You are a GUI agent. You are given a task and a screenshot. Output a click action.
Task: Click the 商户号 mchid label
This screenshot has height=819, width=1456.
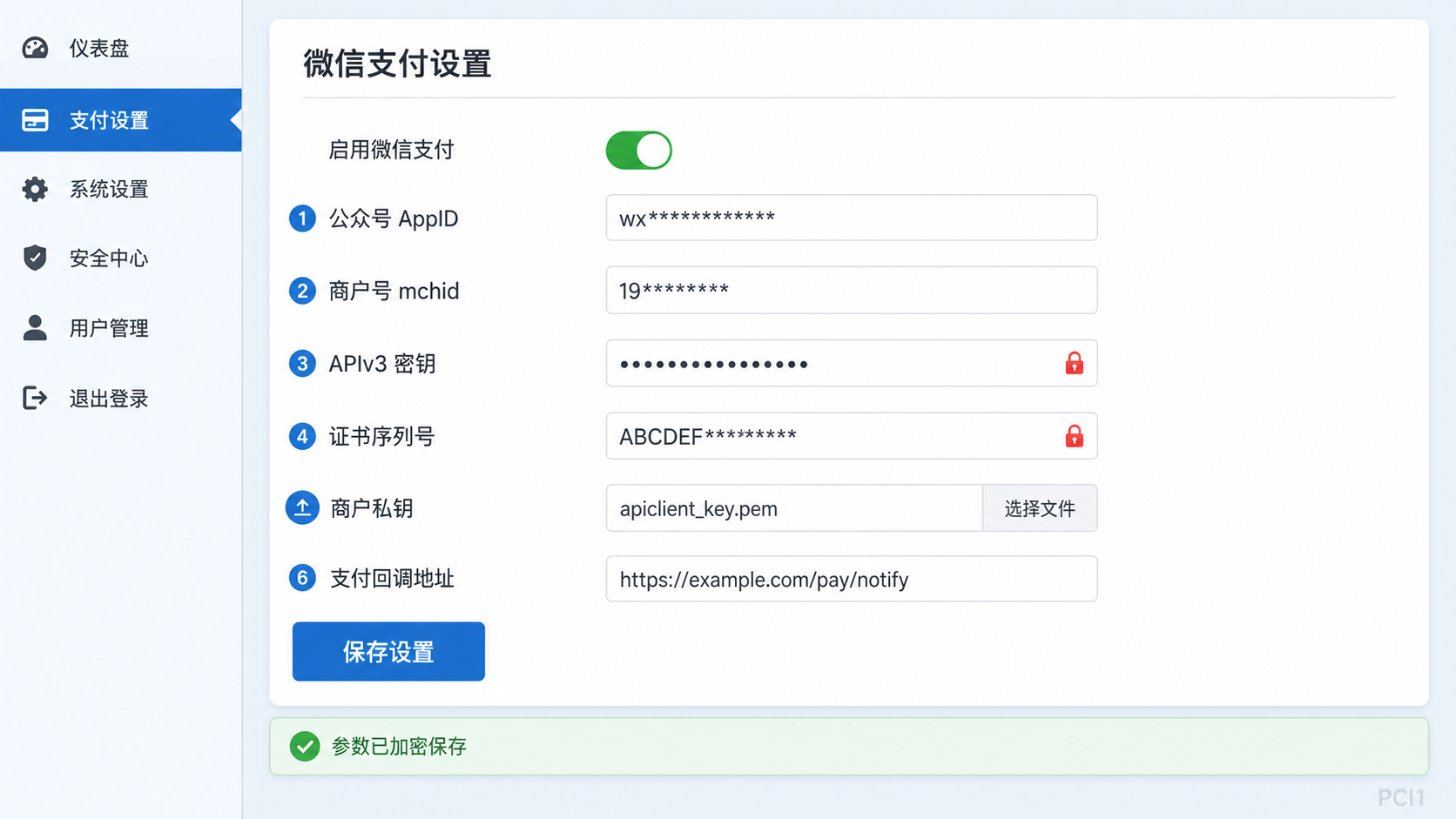(x=394, y=291)
